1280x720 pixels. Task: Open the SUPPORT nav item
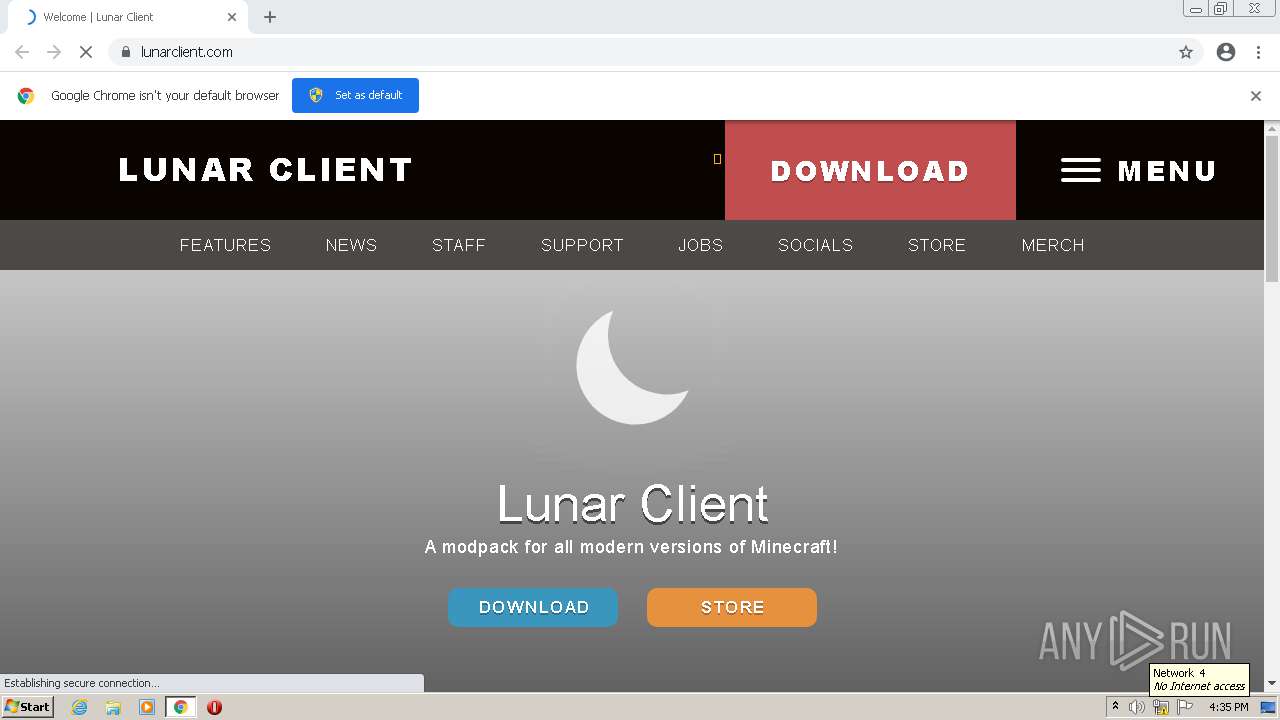coord(582,245)
